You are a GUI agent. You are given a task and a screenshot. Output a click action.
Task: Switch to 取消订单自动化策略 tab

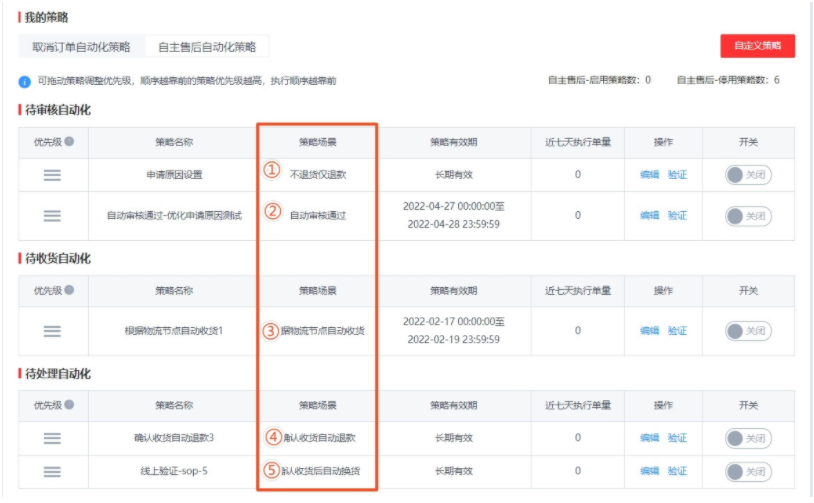81,46
